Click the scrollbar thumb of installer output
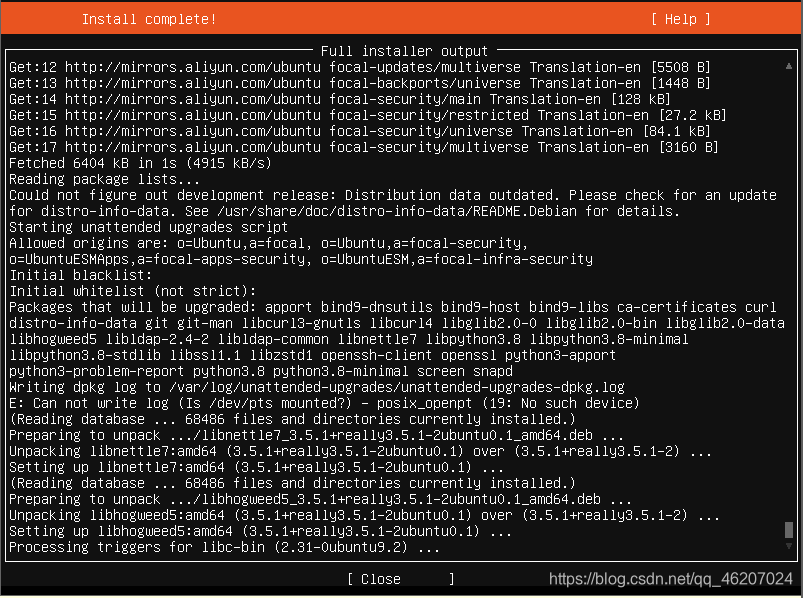The height and width of the screenshot is (598, 803). [789, 530]
